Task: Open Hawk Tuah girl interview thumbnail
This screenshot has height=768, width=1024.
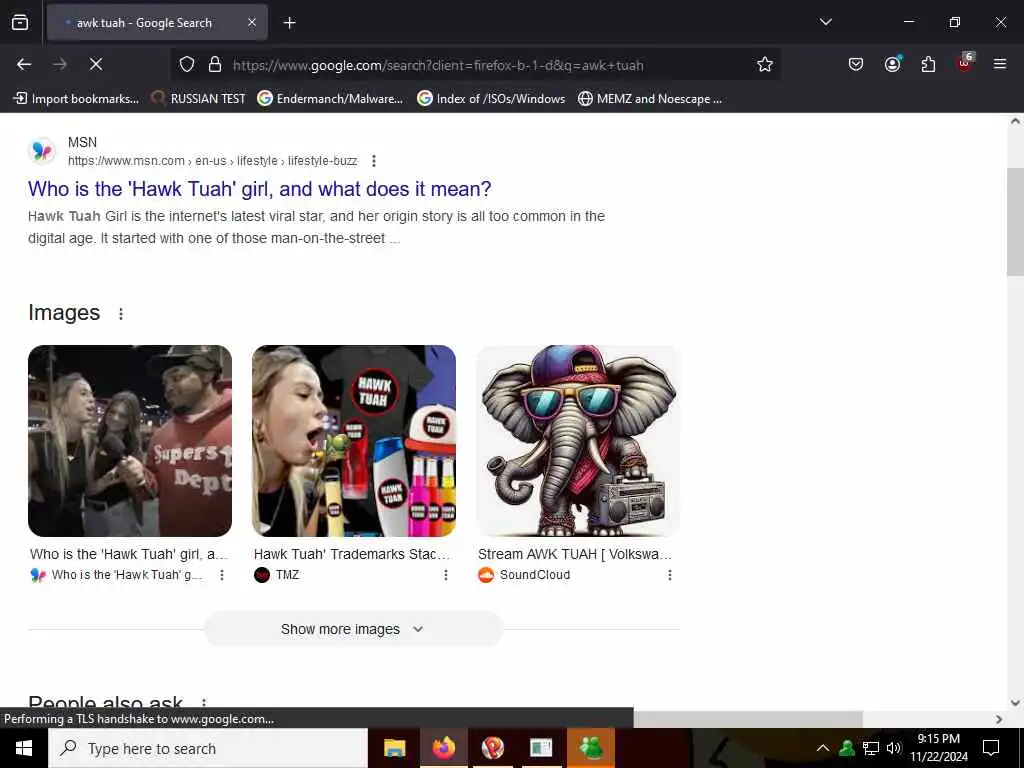Action: 130,441
